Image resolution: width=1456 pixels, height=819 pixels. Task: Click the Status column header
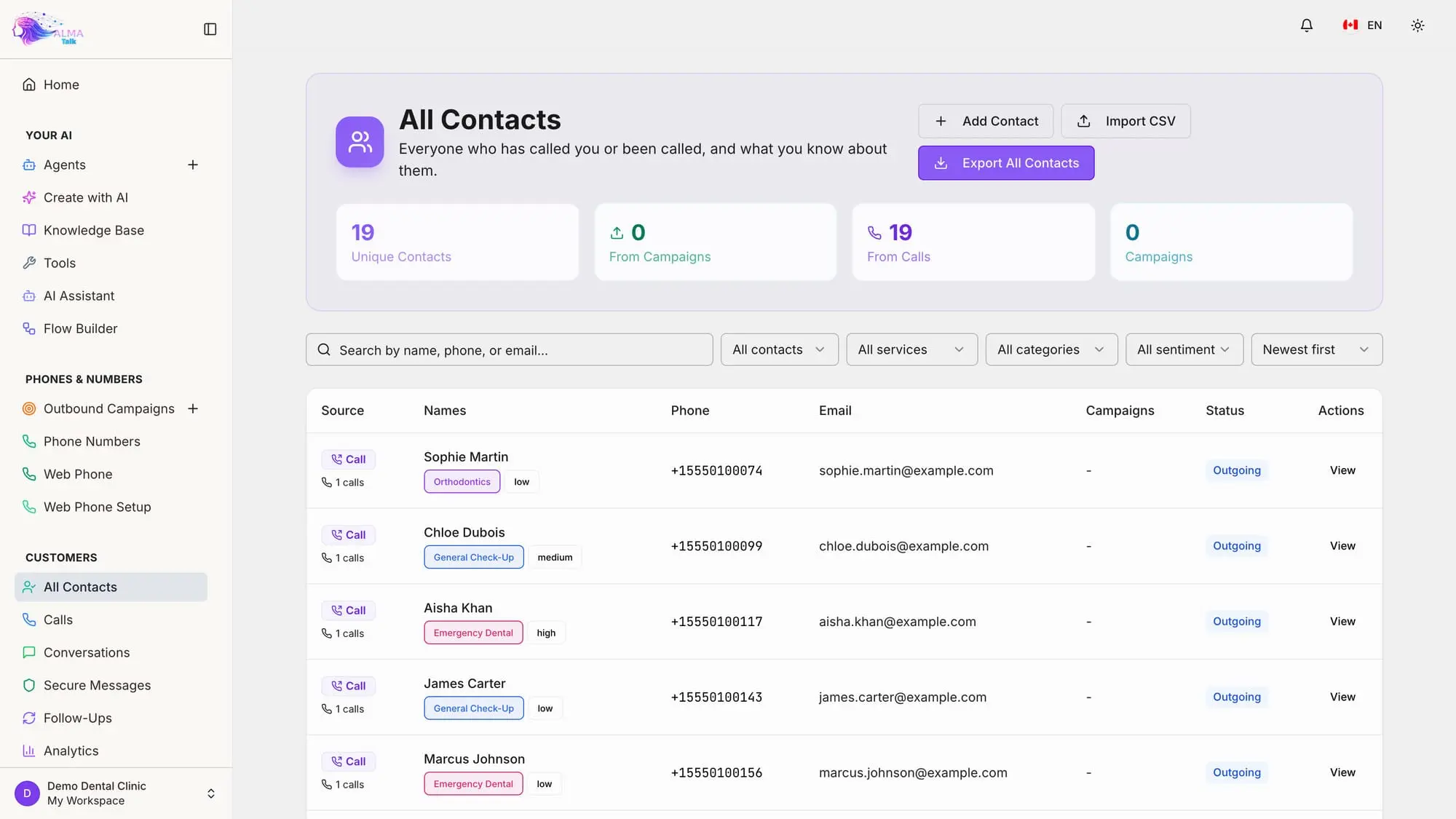tap(1224, 411)
